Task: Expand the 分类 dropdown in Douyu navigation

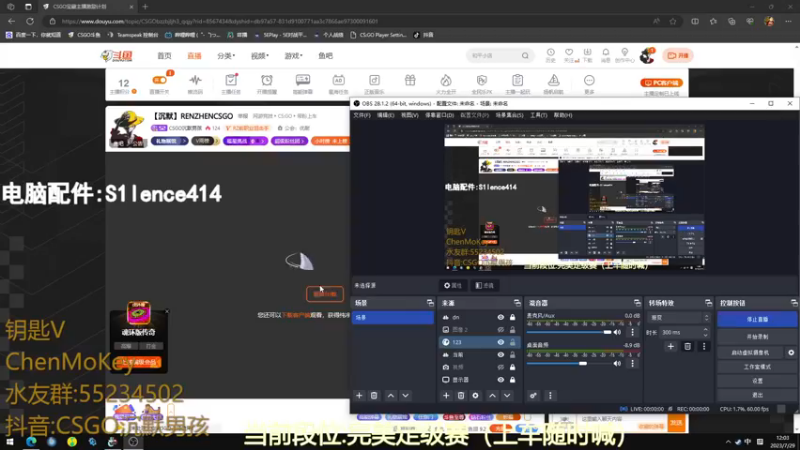Action: click(x=226, y=56)
